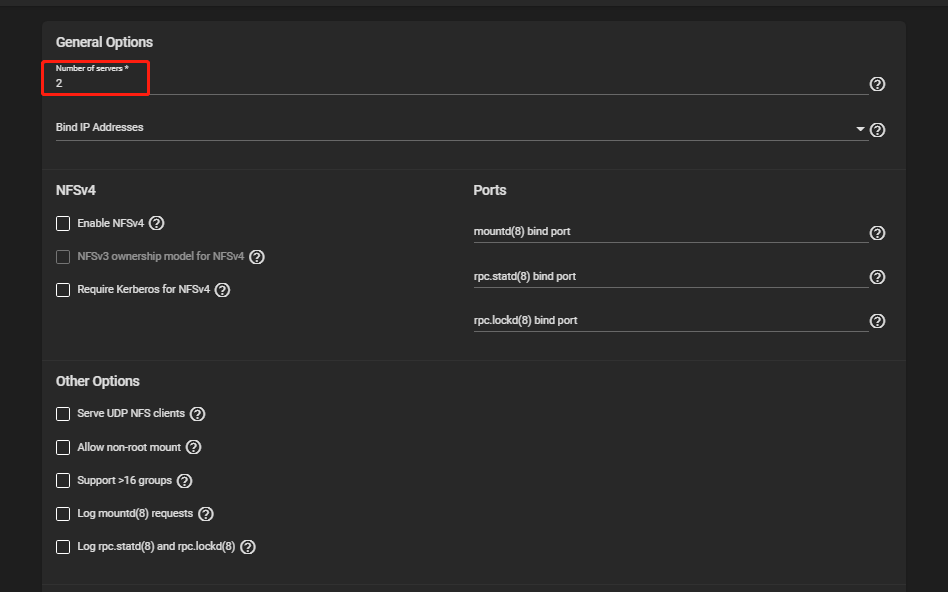Open help for rpc.lockd(8) bind port
This screenshot has height=592, width=948.
pos(877,321)
